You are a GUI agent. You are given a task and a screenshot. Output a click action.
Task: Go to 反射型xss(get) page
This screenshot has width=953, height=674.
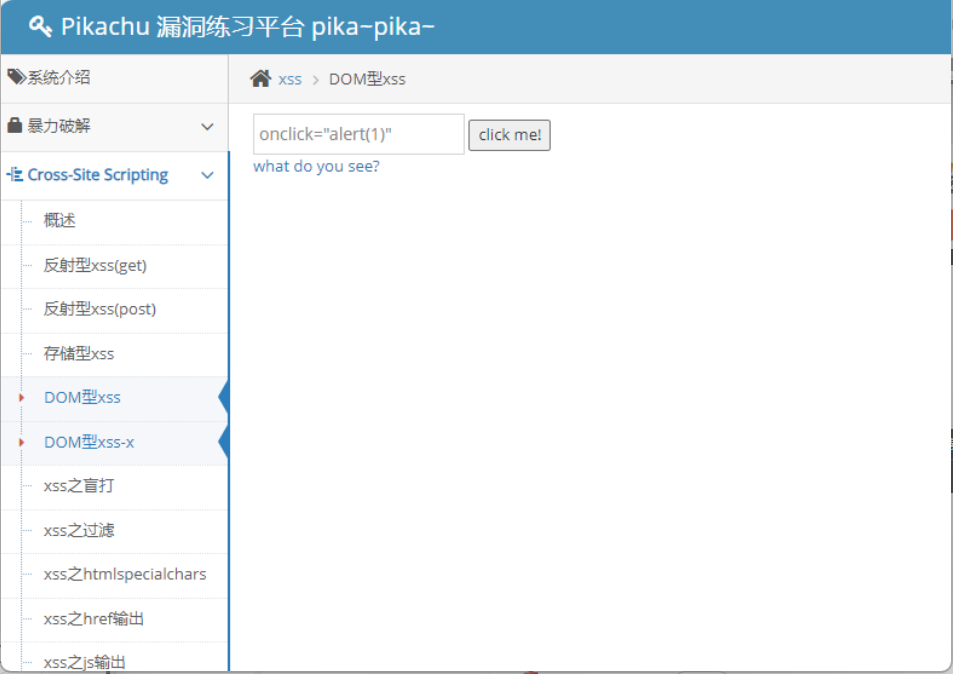pos(95,265)
